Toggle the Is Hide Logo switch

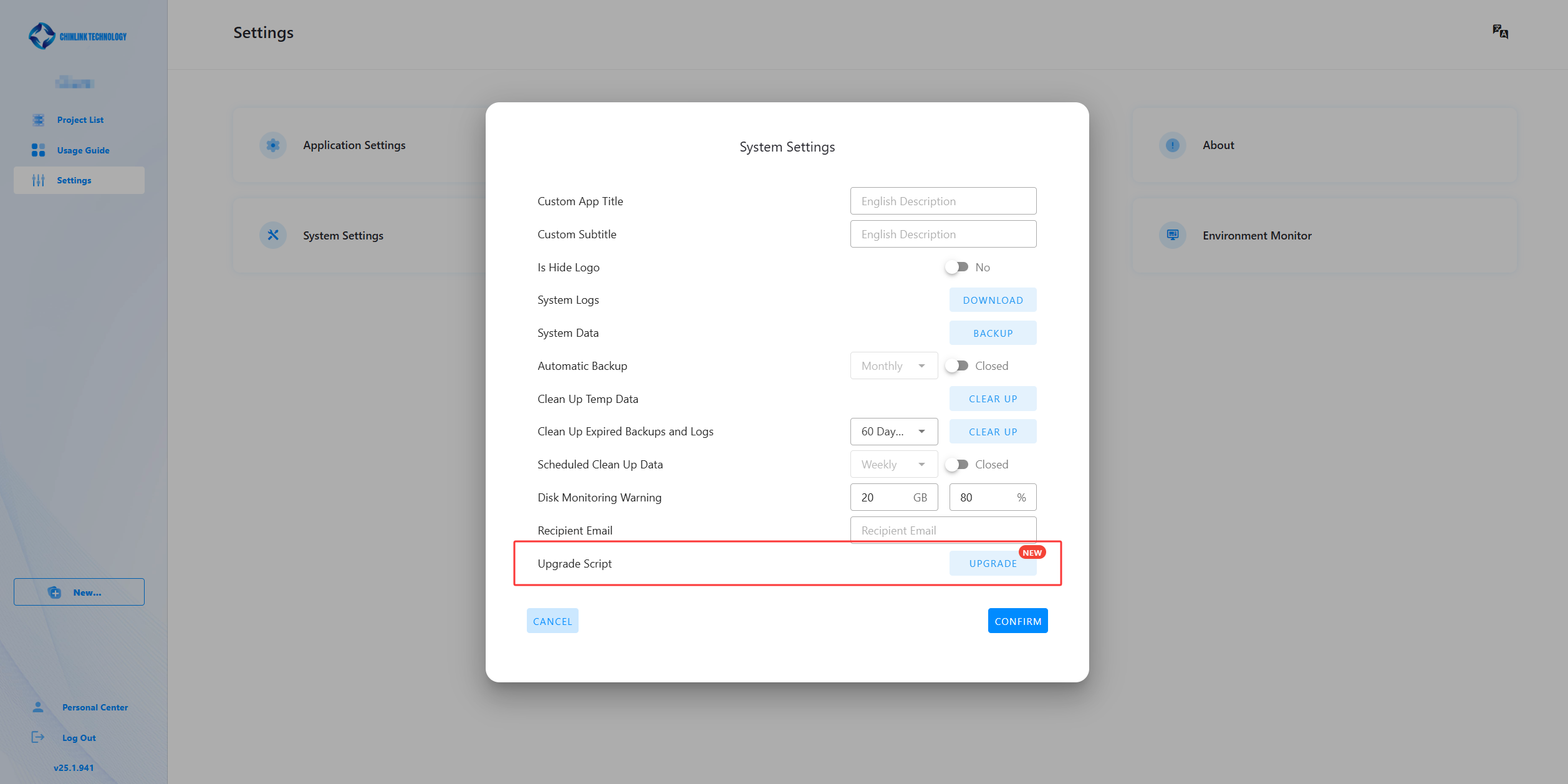(x=956, y=267)
